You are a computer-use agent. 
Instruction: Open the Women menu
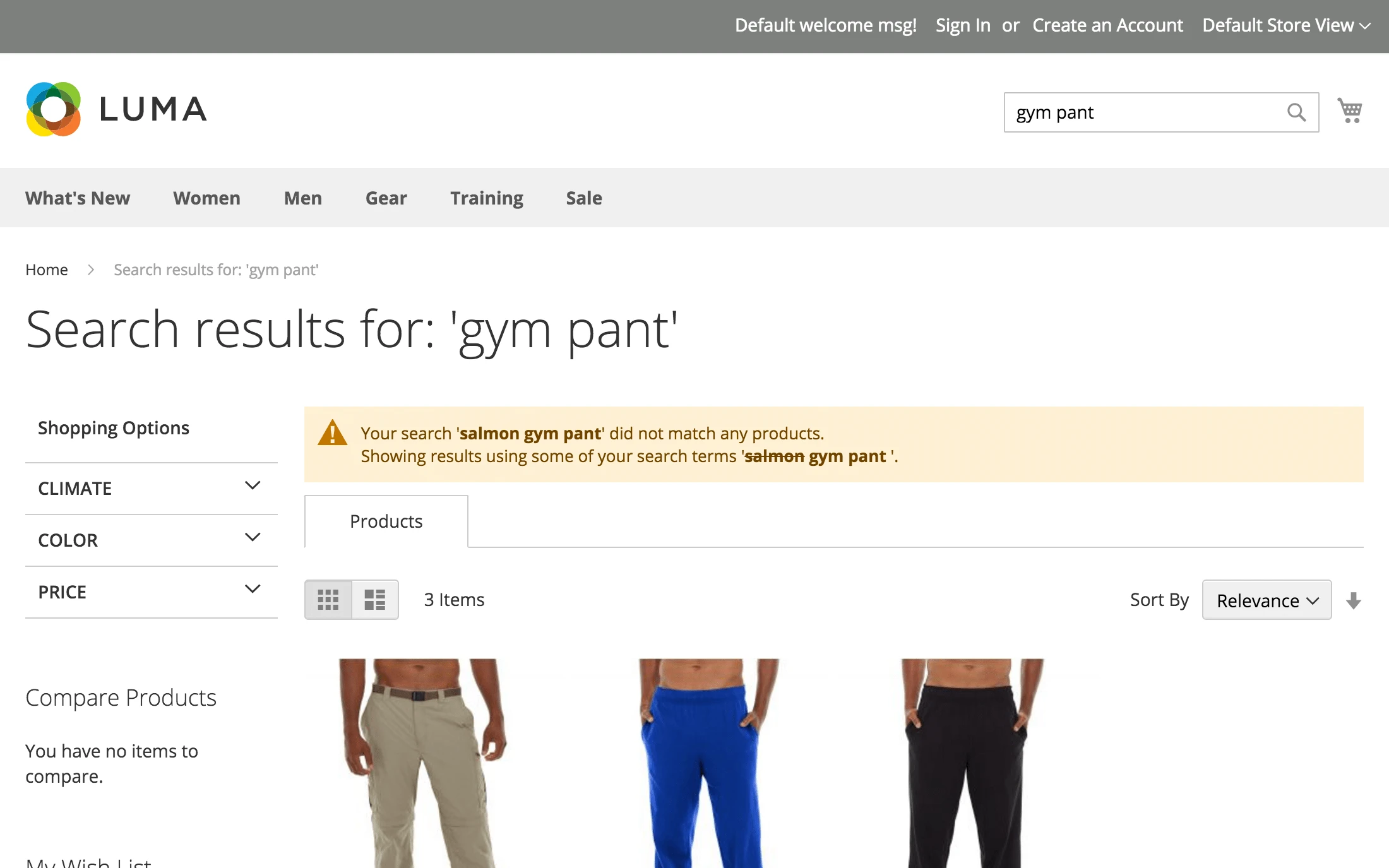coord(206,198)
